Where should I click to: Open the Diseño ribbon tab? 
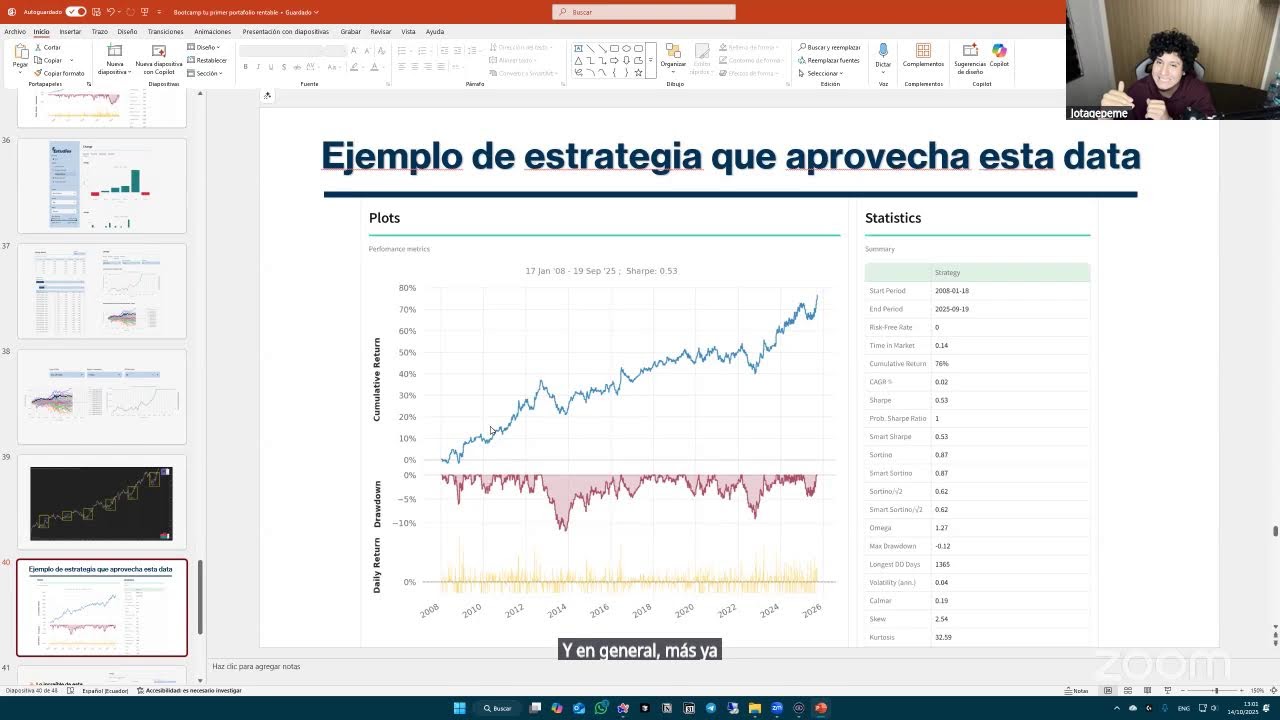[x=127, y=31]
